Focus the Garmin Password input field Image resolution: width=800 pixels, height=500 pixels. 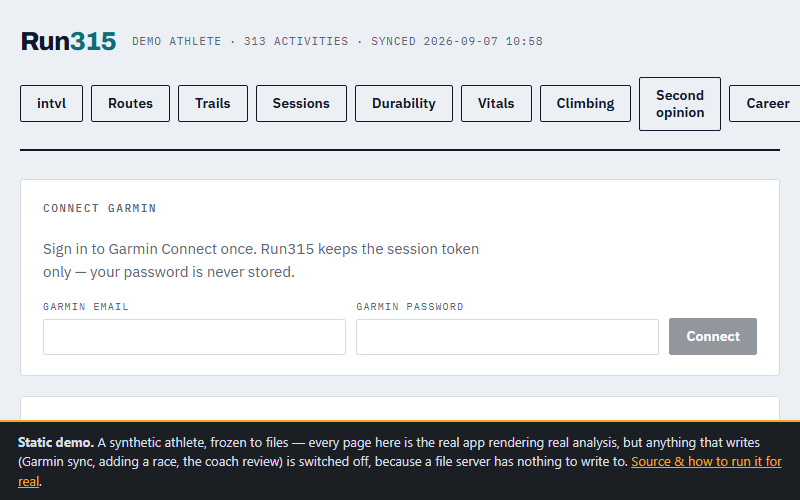point(507,337)
